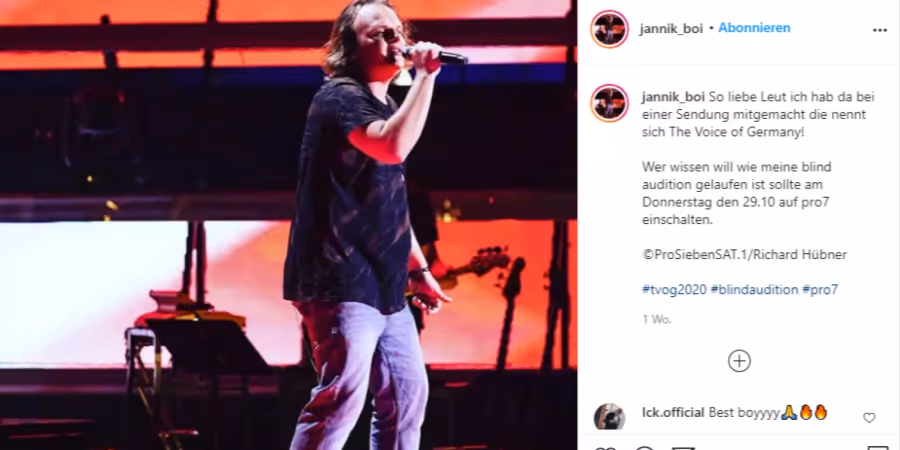Like the lck.official comment with the heart
This screenshot has width=900, height=450.
click(869, 418)
